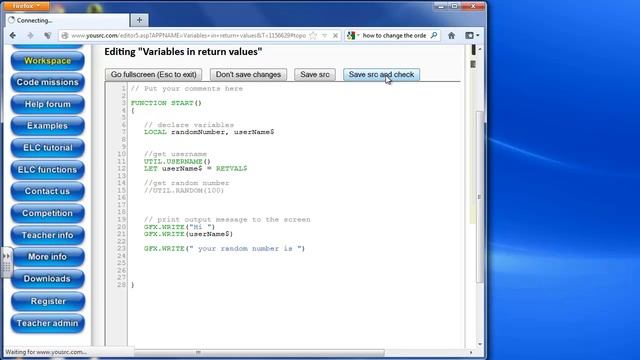Click the page scroll down arrow
Image resolution: width=640 pixels, height=360 pixels.
coord(480,345)
